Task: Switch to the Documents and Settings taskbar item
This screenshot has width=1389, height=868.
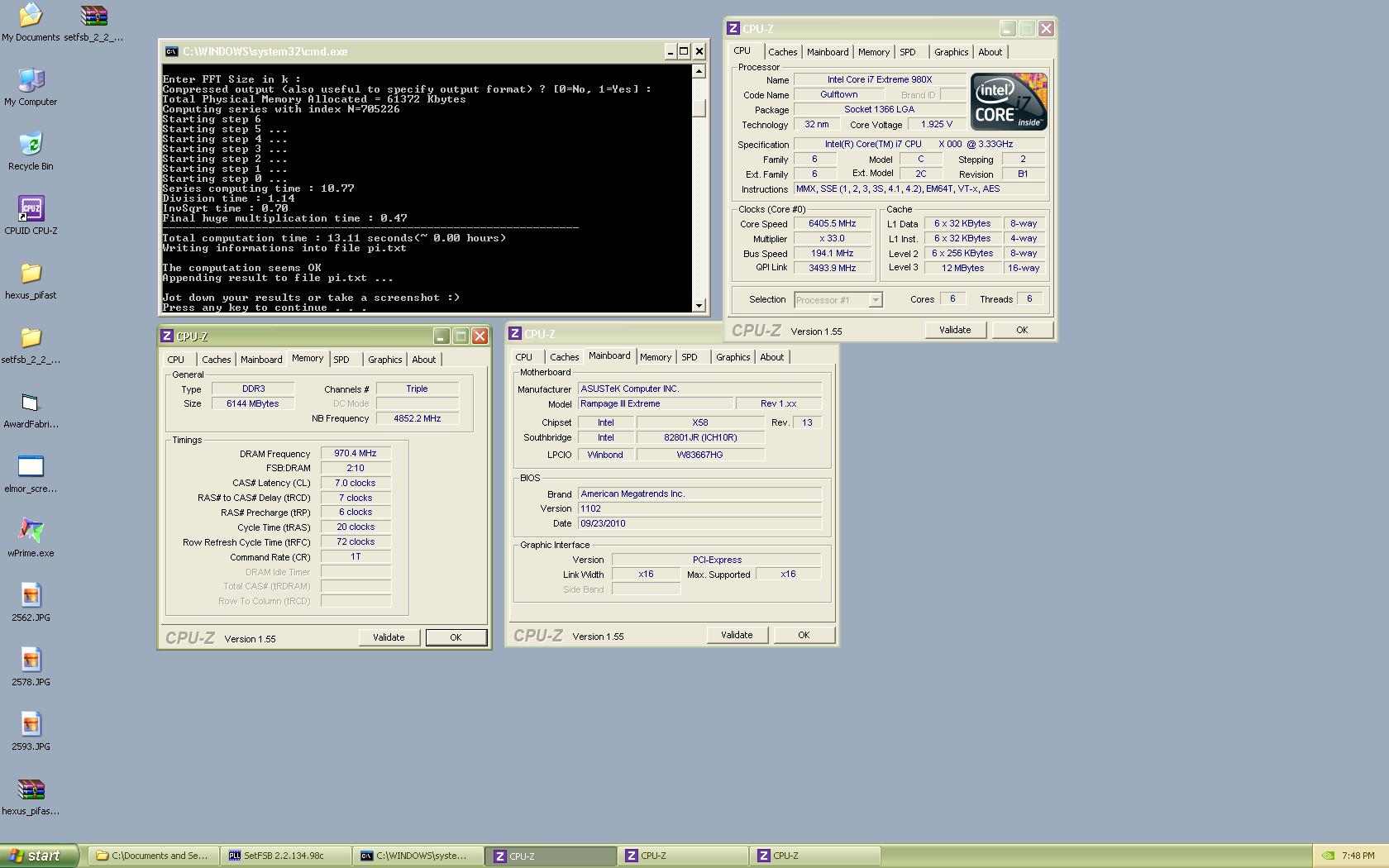Action: (x=154, y=856)
